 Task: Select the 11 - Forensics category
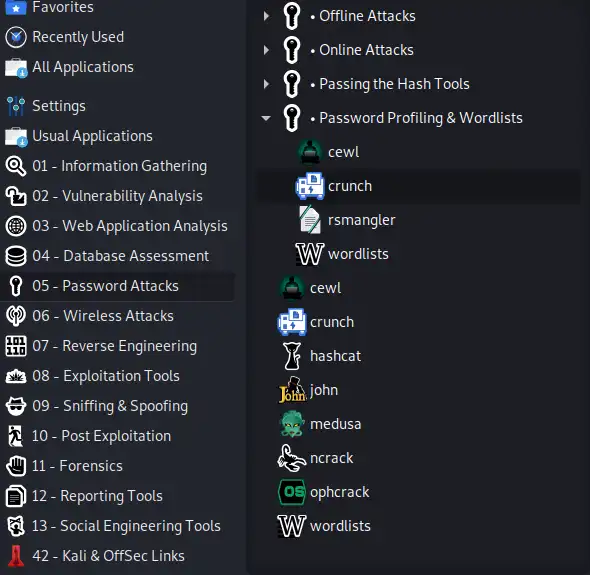[117, 466]
